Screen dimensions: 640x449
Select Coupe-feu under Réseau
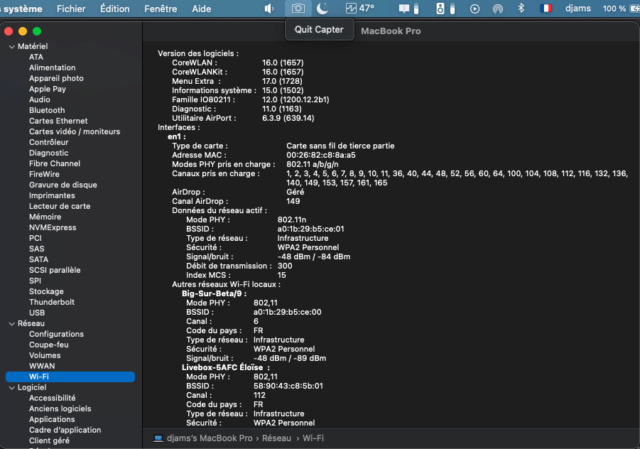[x=49, y=345]
